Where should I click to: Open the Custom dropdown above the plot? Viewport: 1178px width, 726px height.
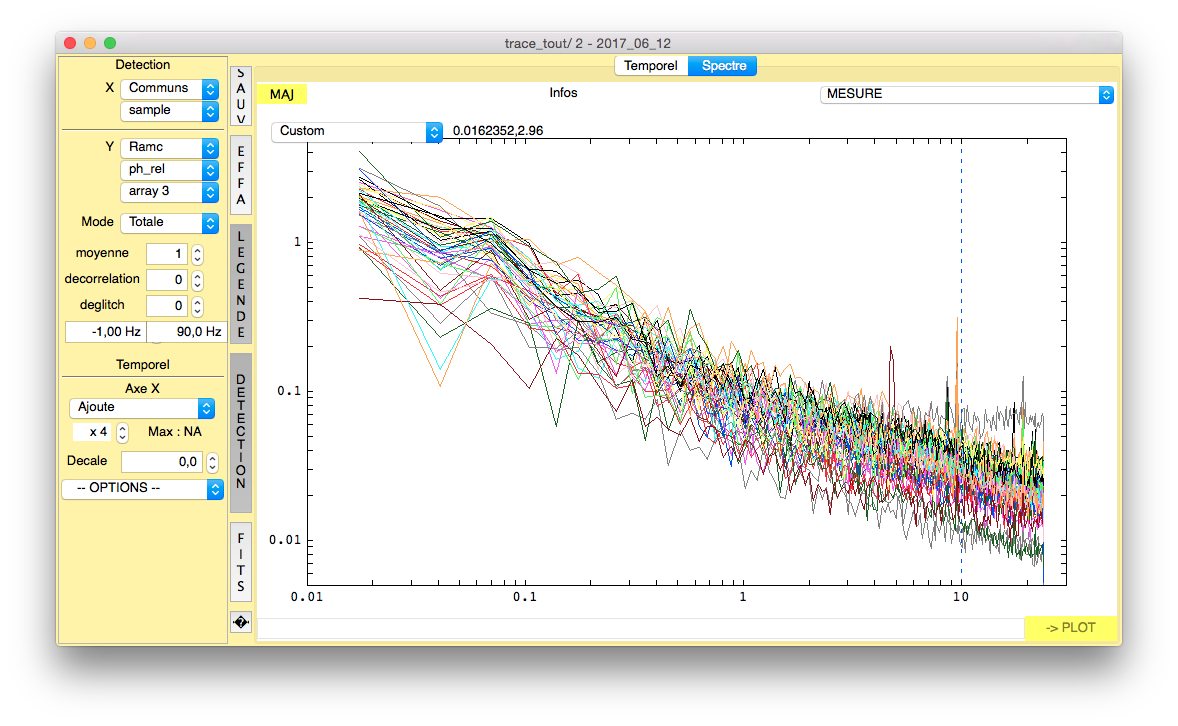tap(356, 131)
